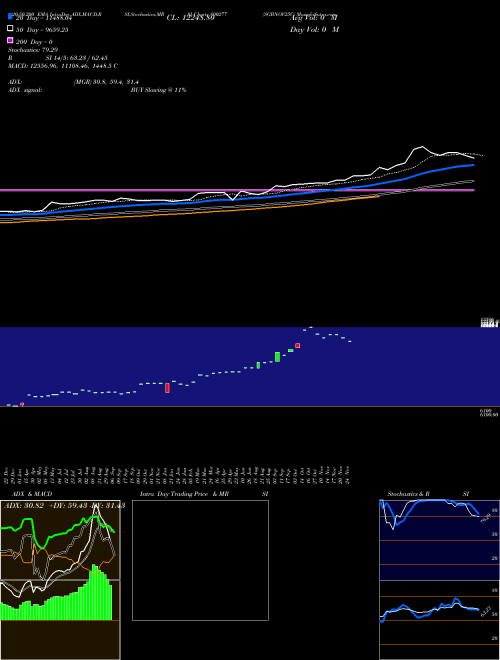Screen dimensions: 500x660
Task: Click the Stochastics: 79.29 reading
Action: pos(33,50)
